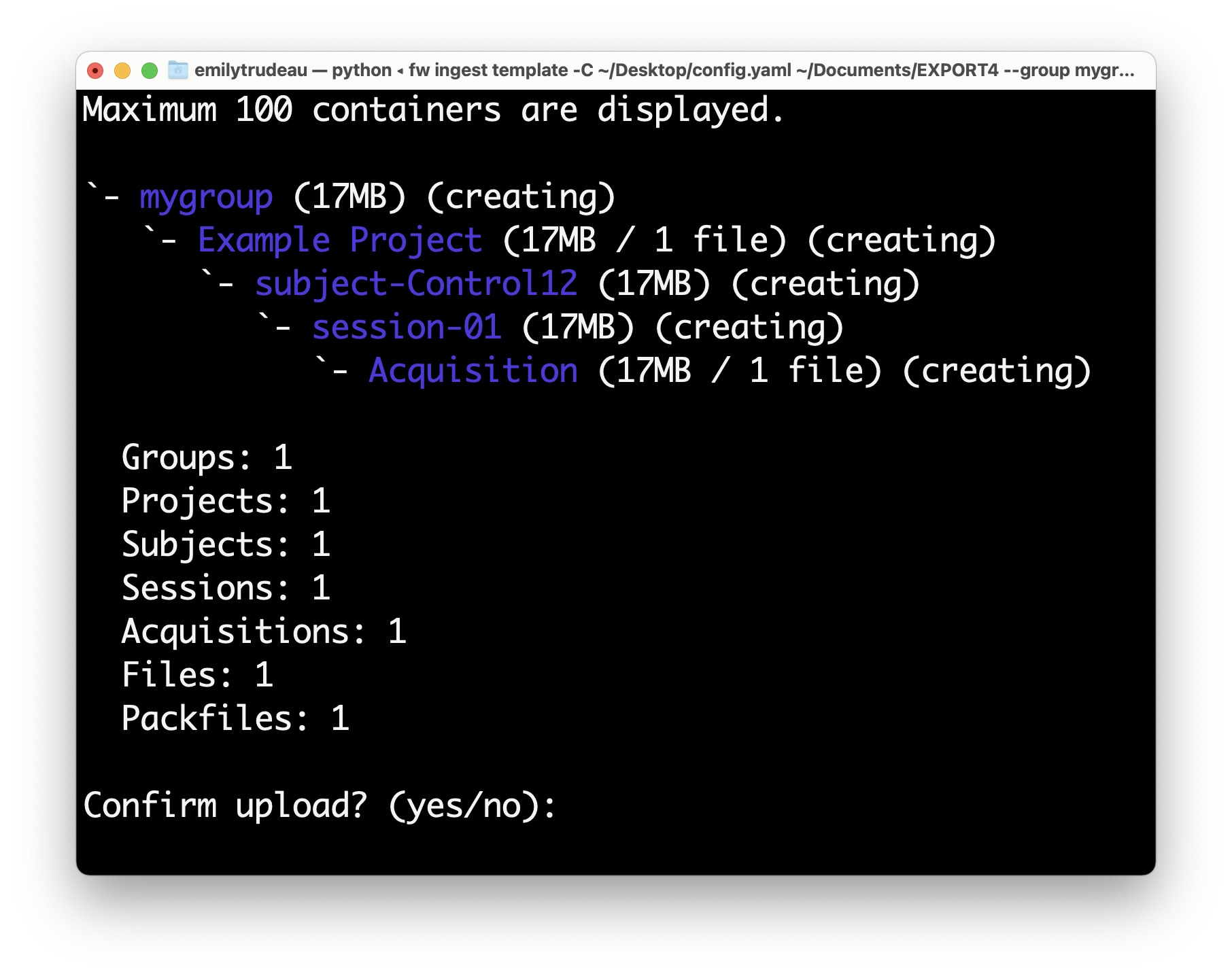Click the '(17MB)' size next to mygroup
Screen dimensions: 1232x976
click(x=349, y=197)
